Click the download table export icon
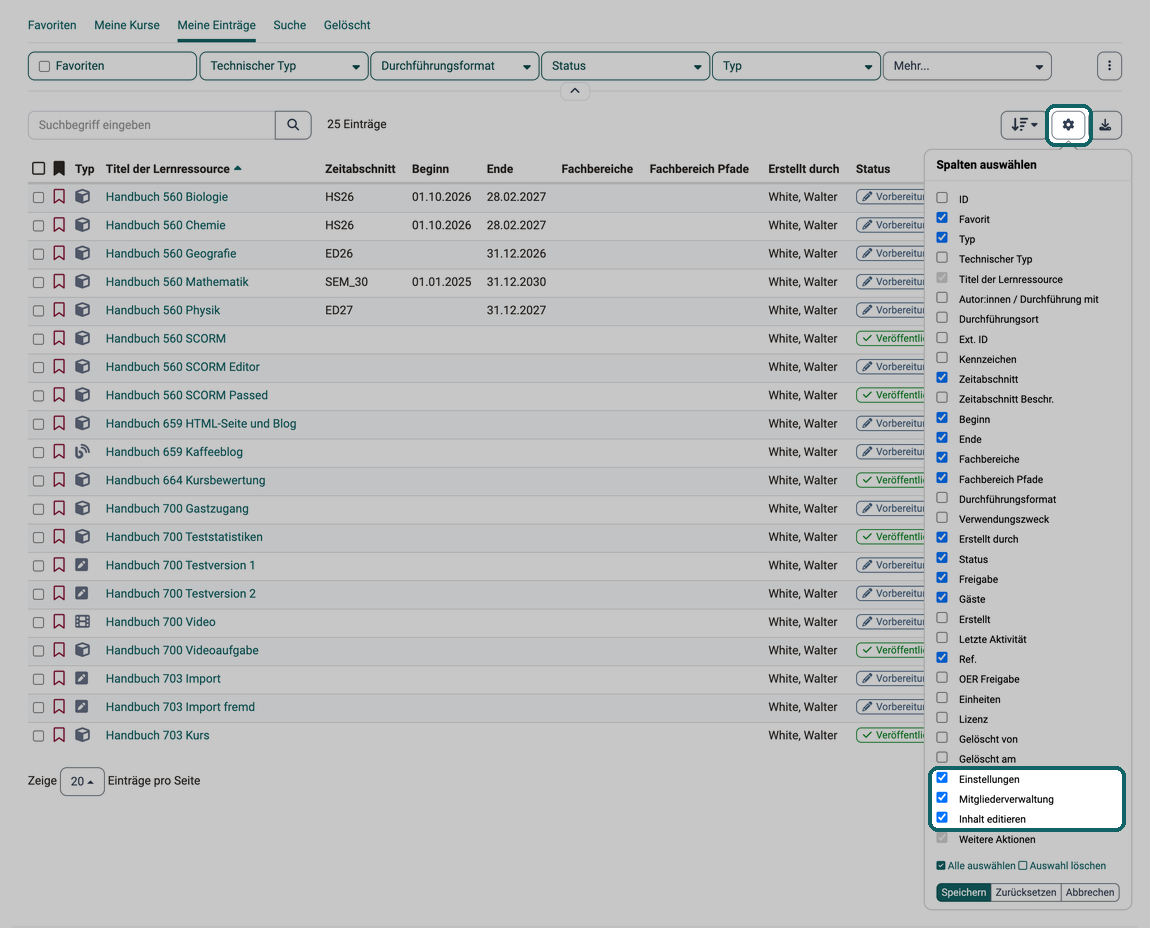Viewport: 1150px width, 928px height. 1105,125
